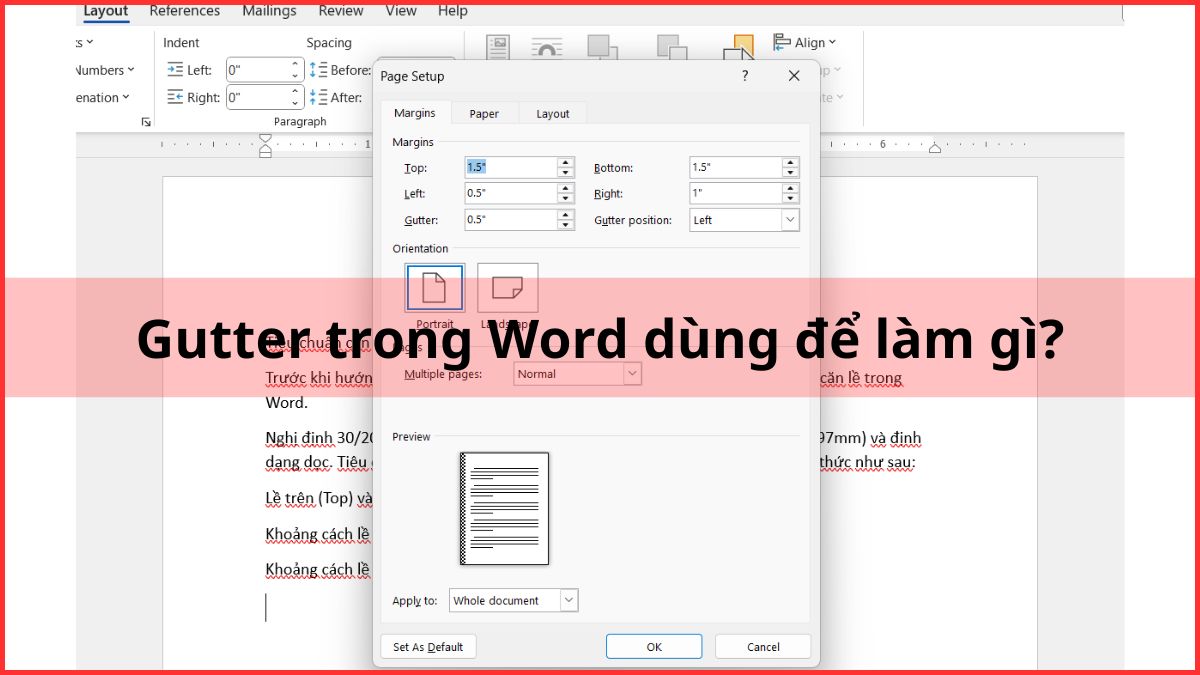Click the help question mark in Page Setup
1200x675 pixels.
point(744,76)
